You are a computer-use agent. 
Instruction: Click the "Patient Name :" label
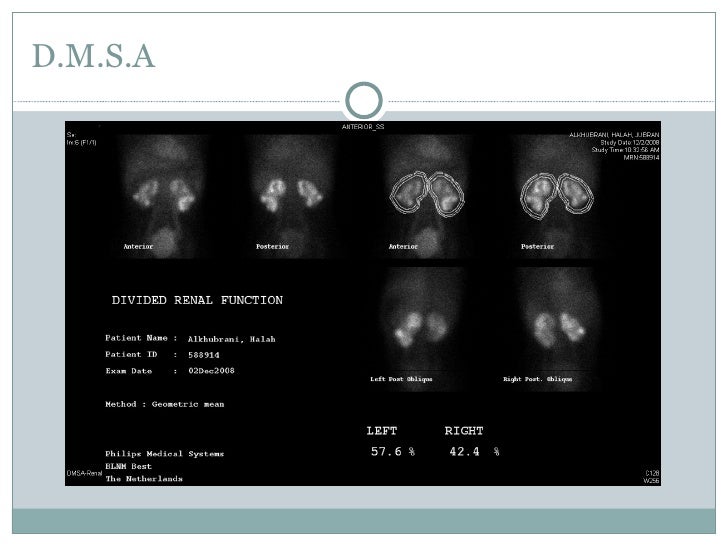tap(141, 338)
